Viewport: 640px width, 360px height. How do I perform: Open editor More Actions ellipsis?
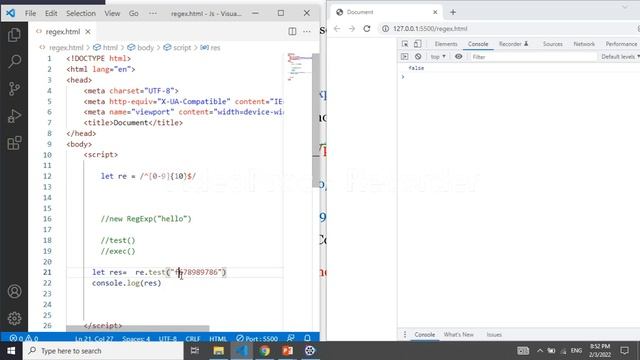(x=307, y=31)
